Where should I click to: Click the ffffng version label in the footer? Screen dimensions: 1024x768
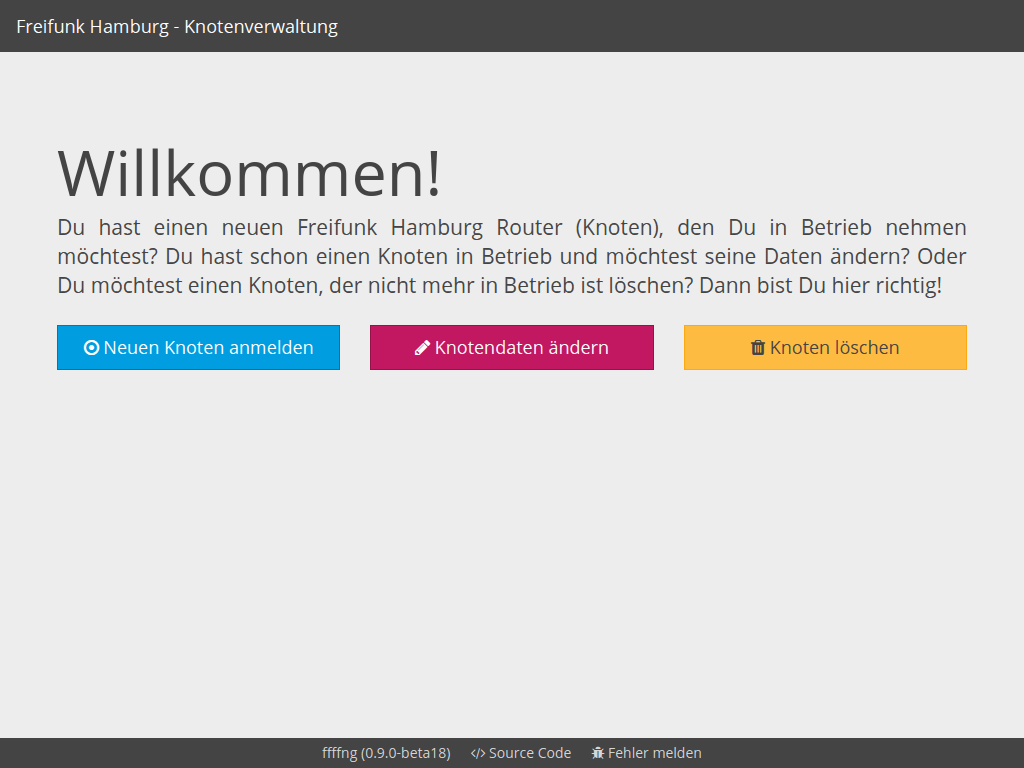(x=384, y=753)
